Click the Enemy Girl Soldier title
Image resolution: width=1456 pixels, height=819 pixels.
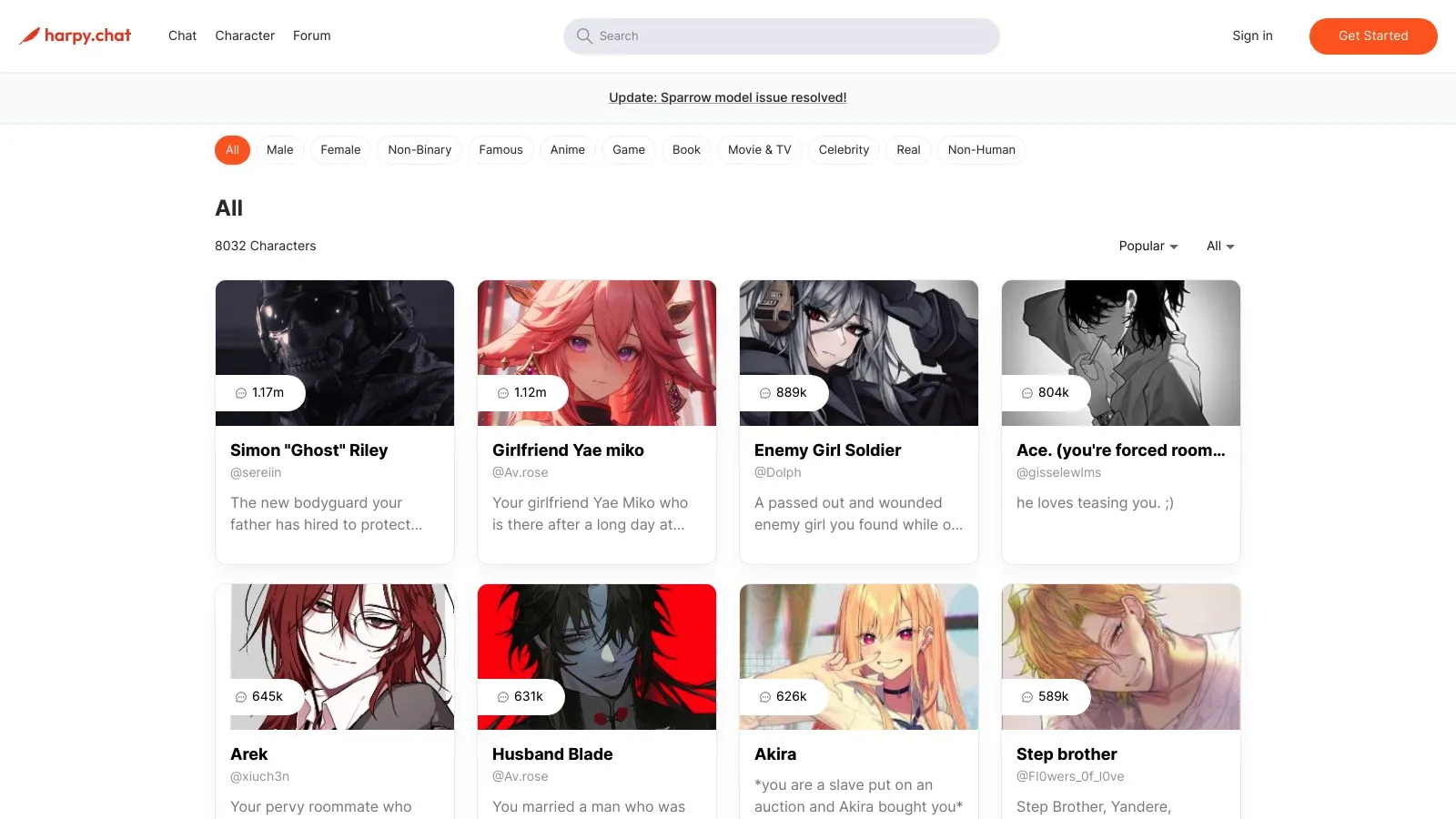(x=827, y=450)
